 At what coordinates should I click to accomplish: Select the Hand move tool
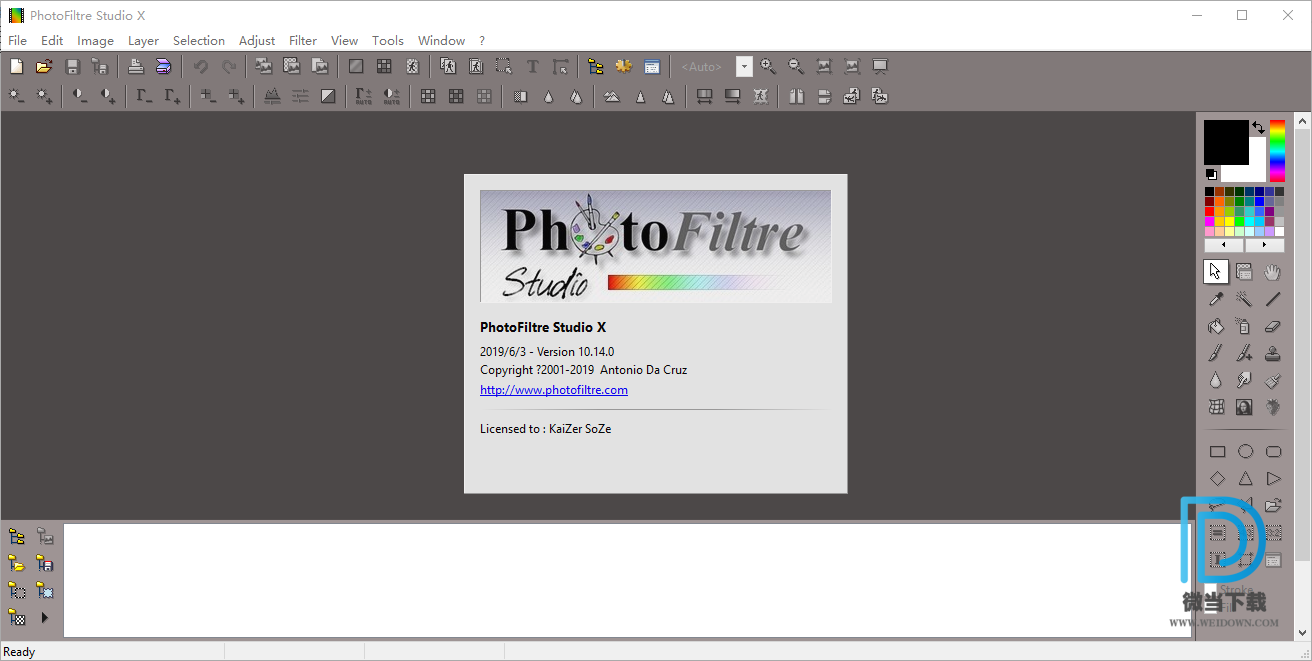tap(1273, 272)
